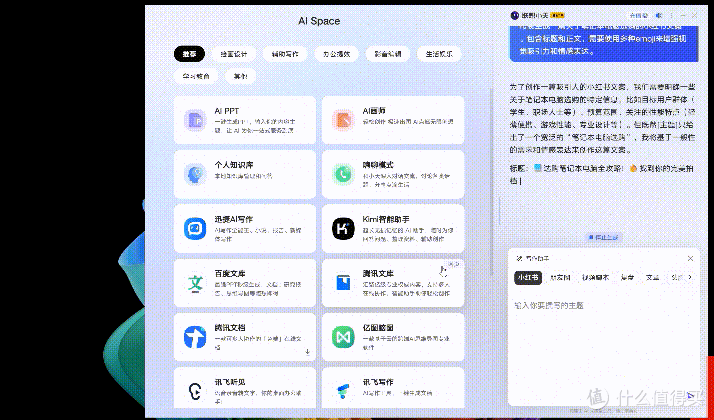This screenshot has width=714, height=420.
Task: Open the 腾讯文档 icon
Action: (195, 337)
